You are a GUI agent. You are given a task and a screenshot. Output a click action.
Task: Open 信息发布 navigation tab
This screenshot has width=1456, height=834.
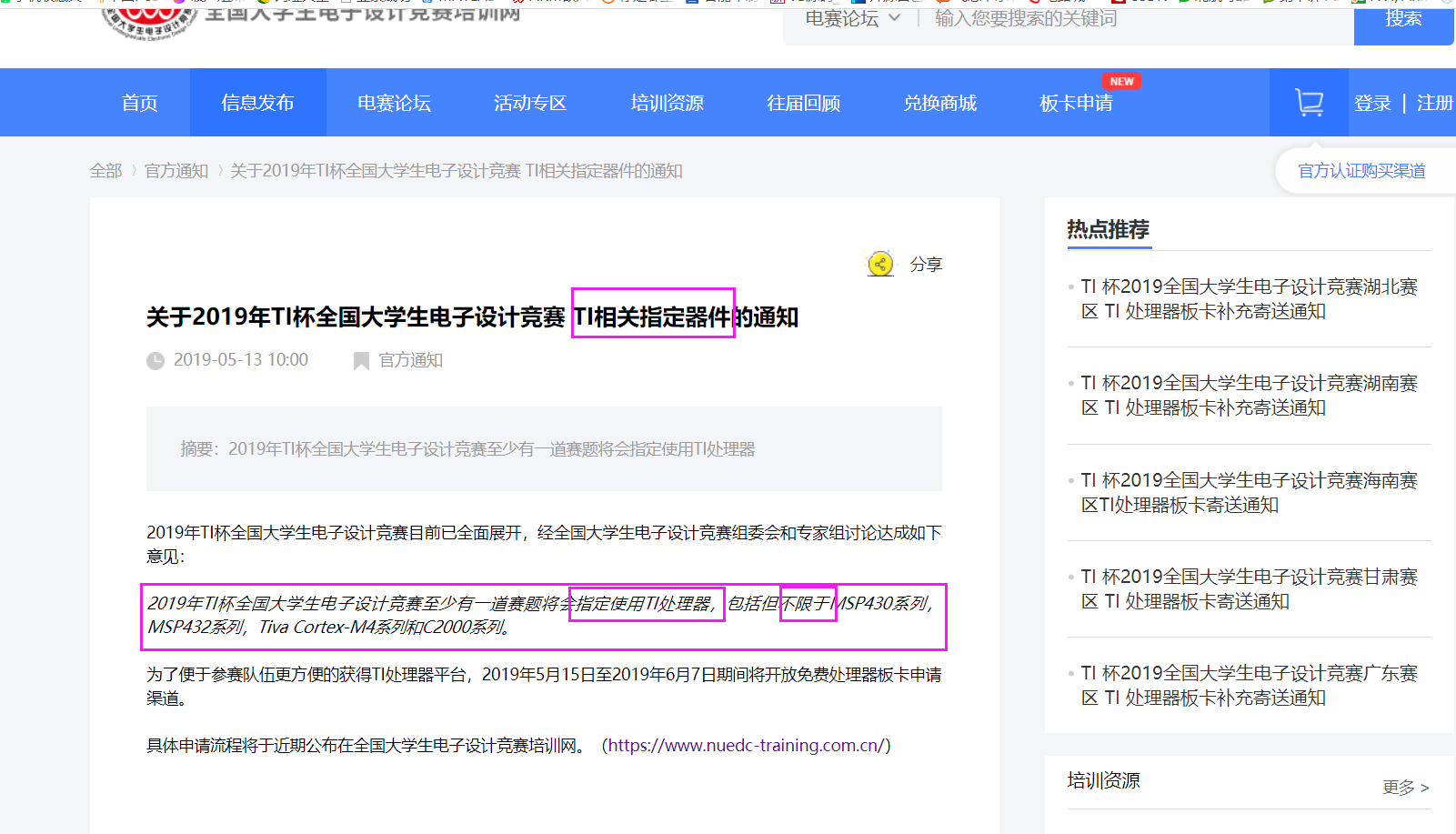(258, 103)
